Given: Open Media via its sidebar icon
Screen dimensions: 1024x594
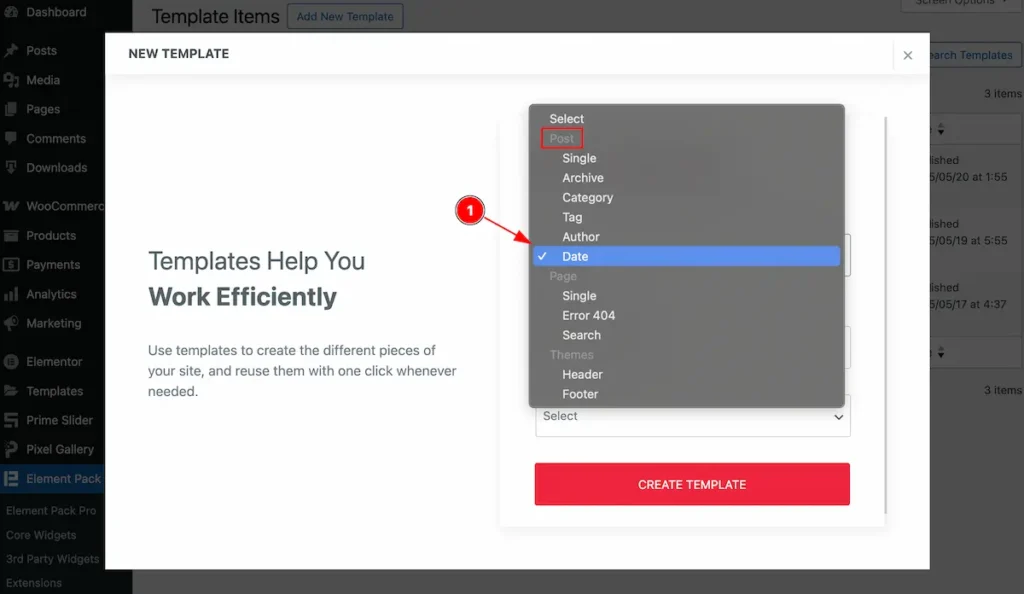Looking at the screenshot, I should point(11,80).
